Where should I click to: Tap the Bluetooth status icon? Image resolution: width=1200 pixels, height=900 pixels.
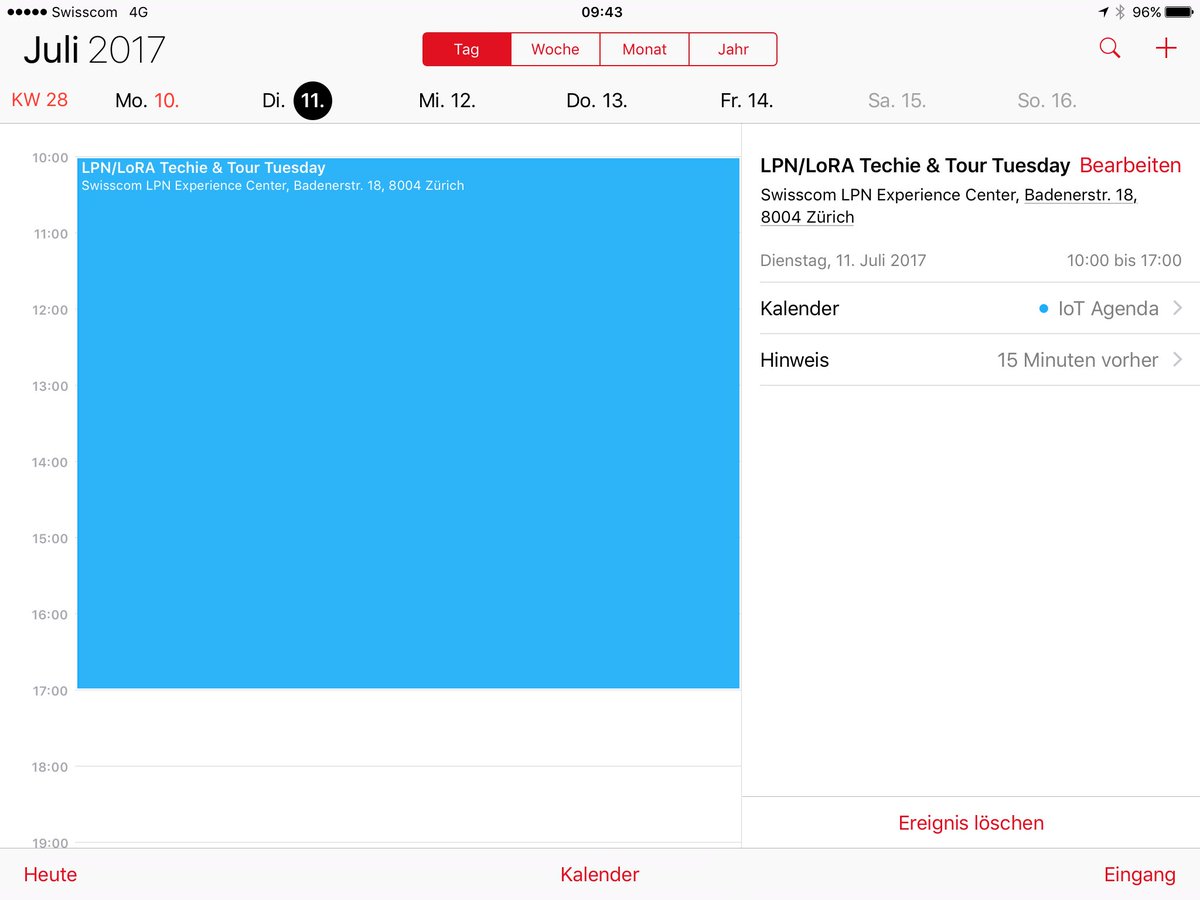click(1121, 12)
